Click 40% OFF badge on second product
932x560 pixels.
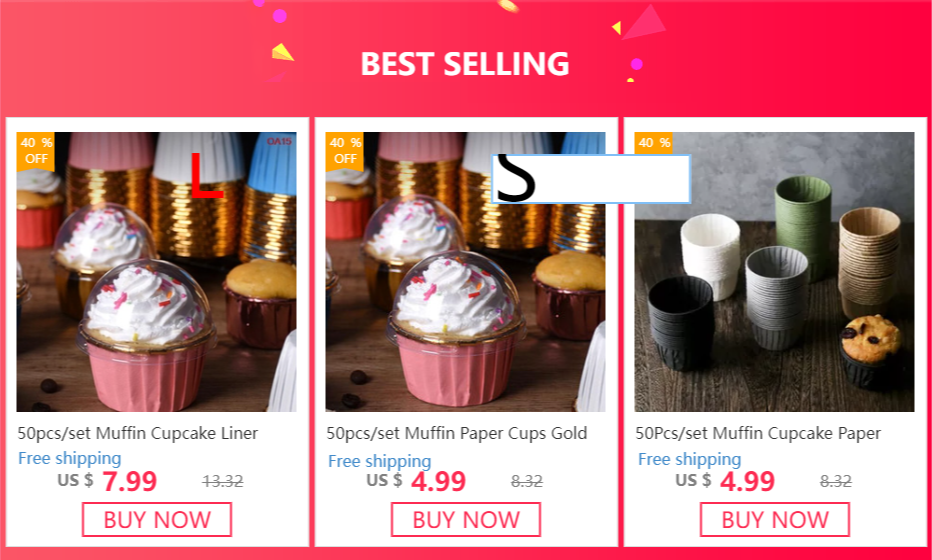tap(345, 150)
